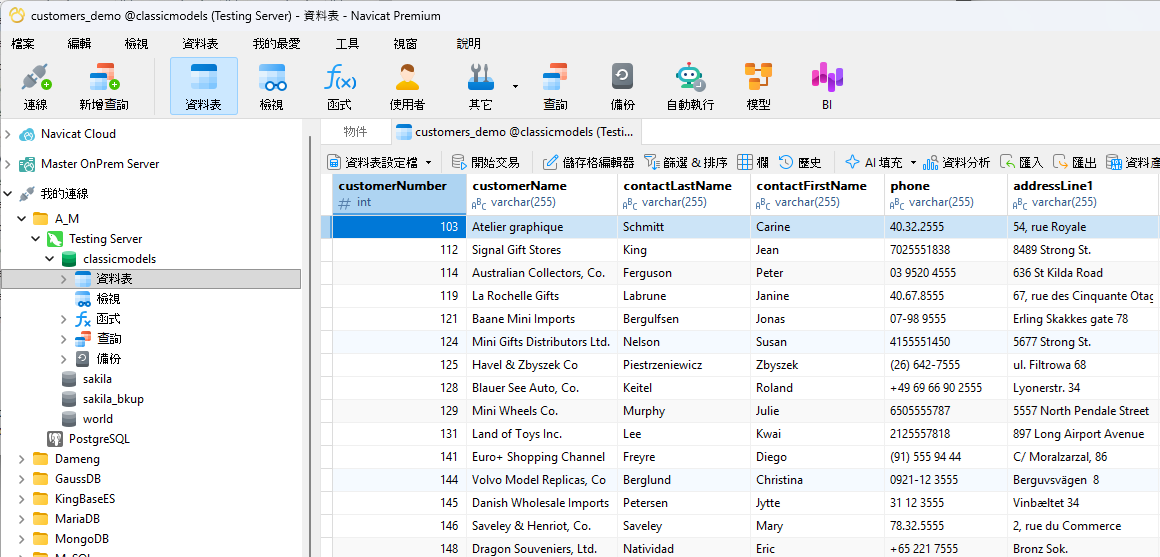Open the 備份 backup toolbar icon
Screen dimensions: 1160x557
coord(623,86)
